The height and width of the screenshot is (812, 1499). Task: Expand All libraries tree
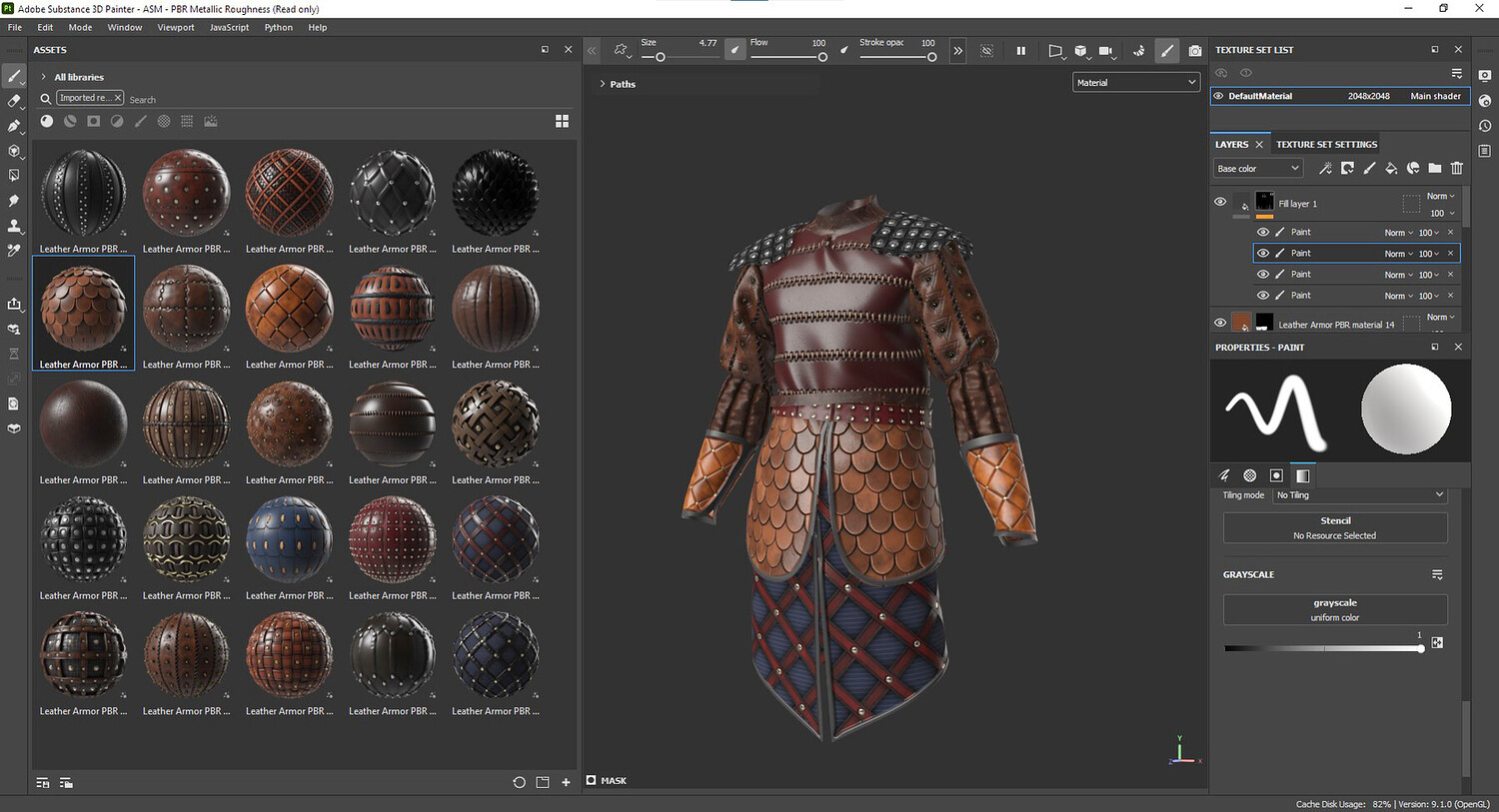click(44, 77)
